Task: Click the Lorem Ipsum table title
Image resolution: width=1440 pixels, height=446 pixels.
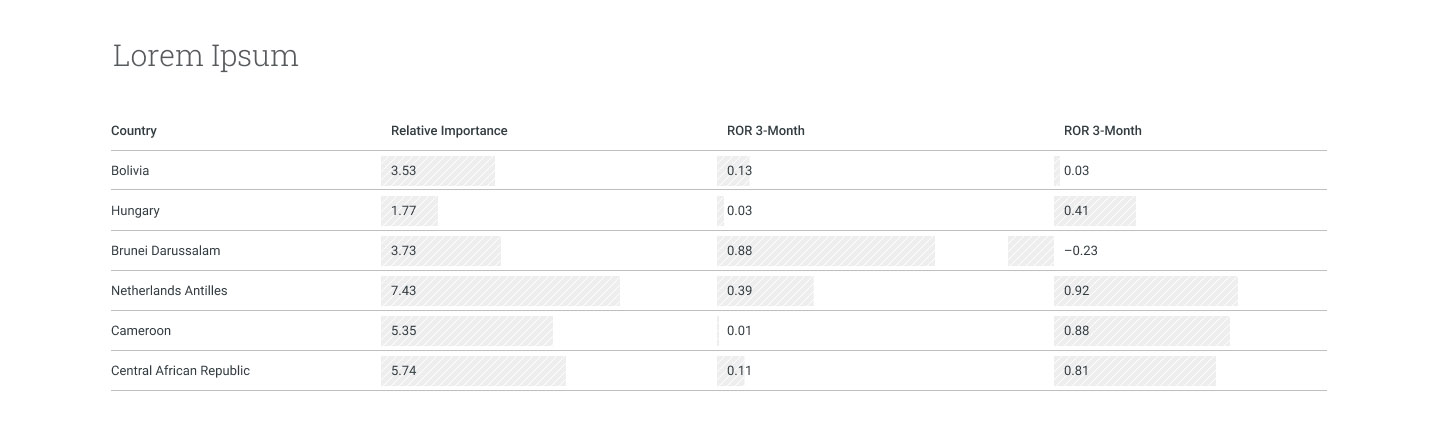Action: pyautogui.click(x=205, y=56)
